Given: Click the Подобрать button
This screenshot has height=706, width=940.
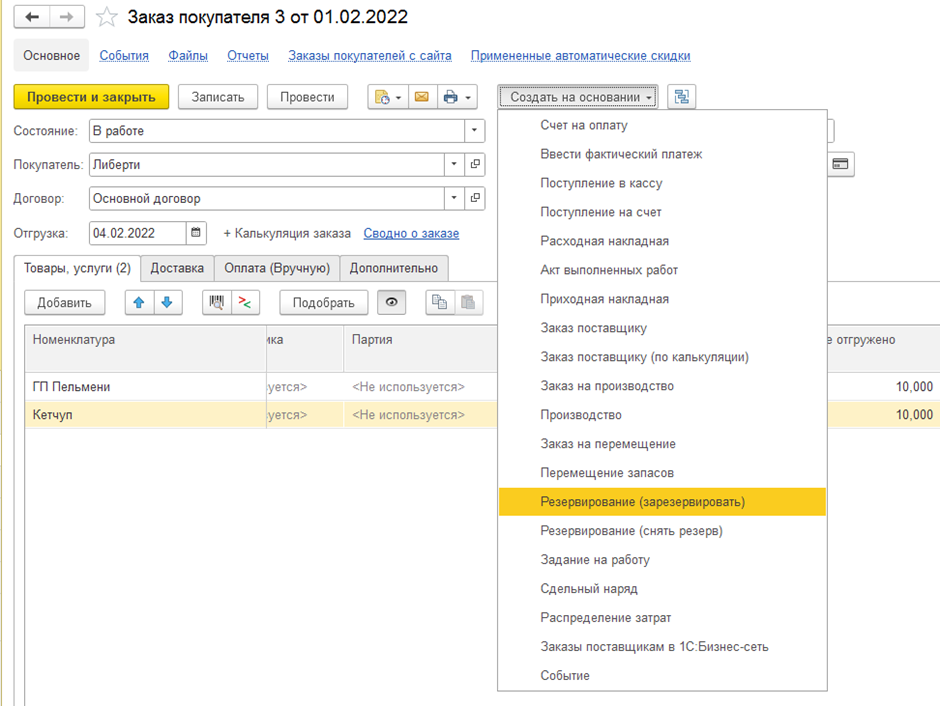Looking at the screenshot, I should point(324,303).
